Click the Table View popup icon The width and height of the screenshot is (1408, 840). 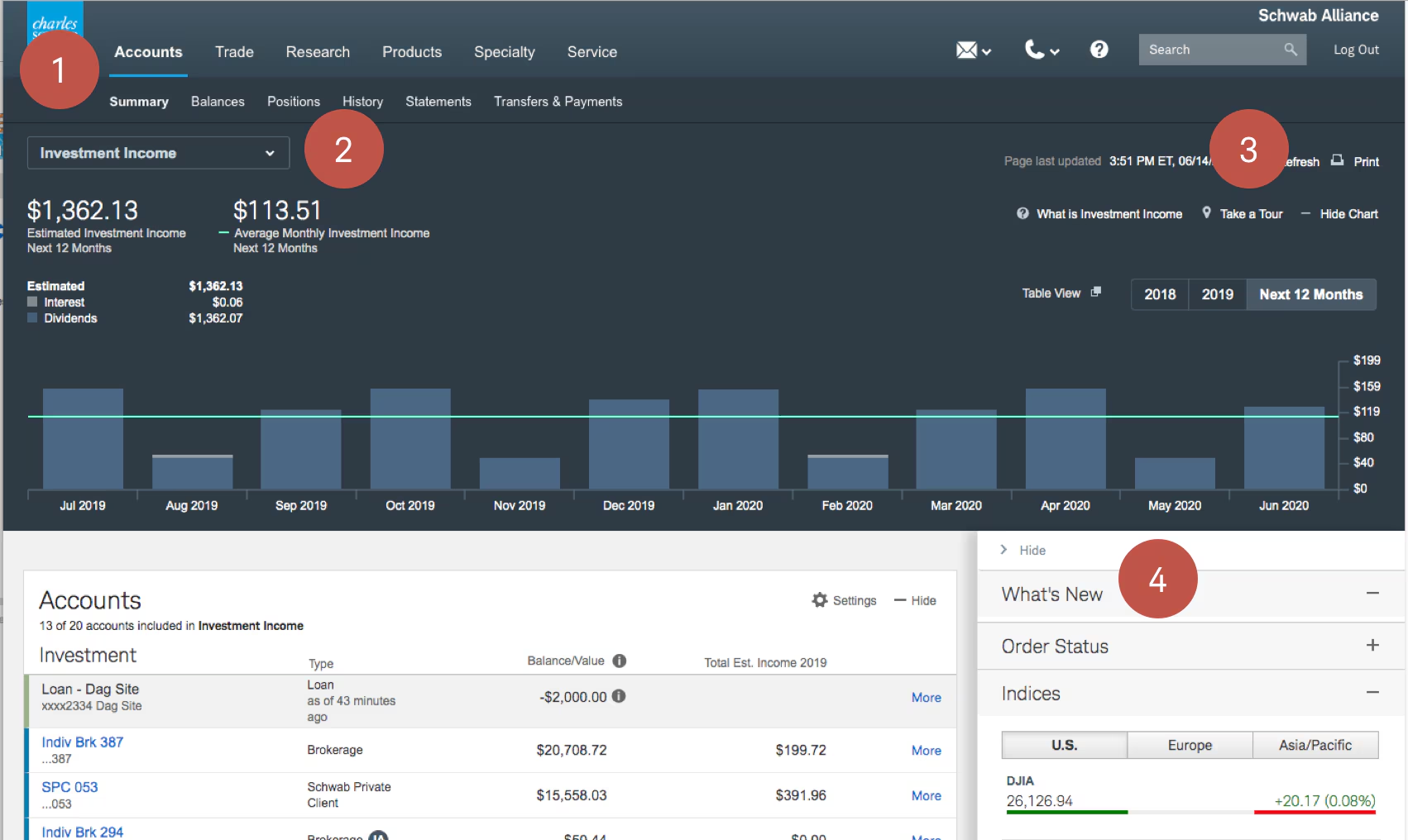point(1096,292)
